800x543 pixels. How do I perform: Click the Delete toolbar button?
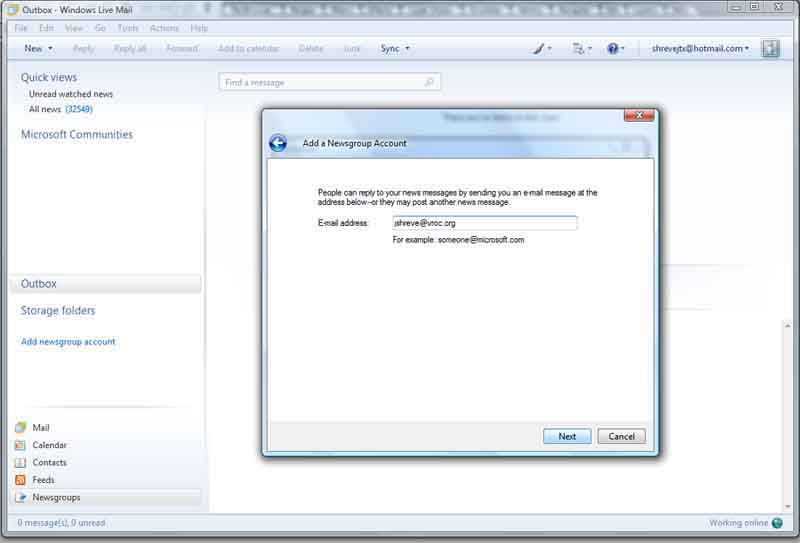[x=311, y=48]
